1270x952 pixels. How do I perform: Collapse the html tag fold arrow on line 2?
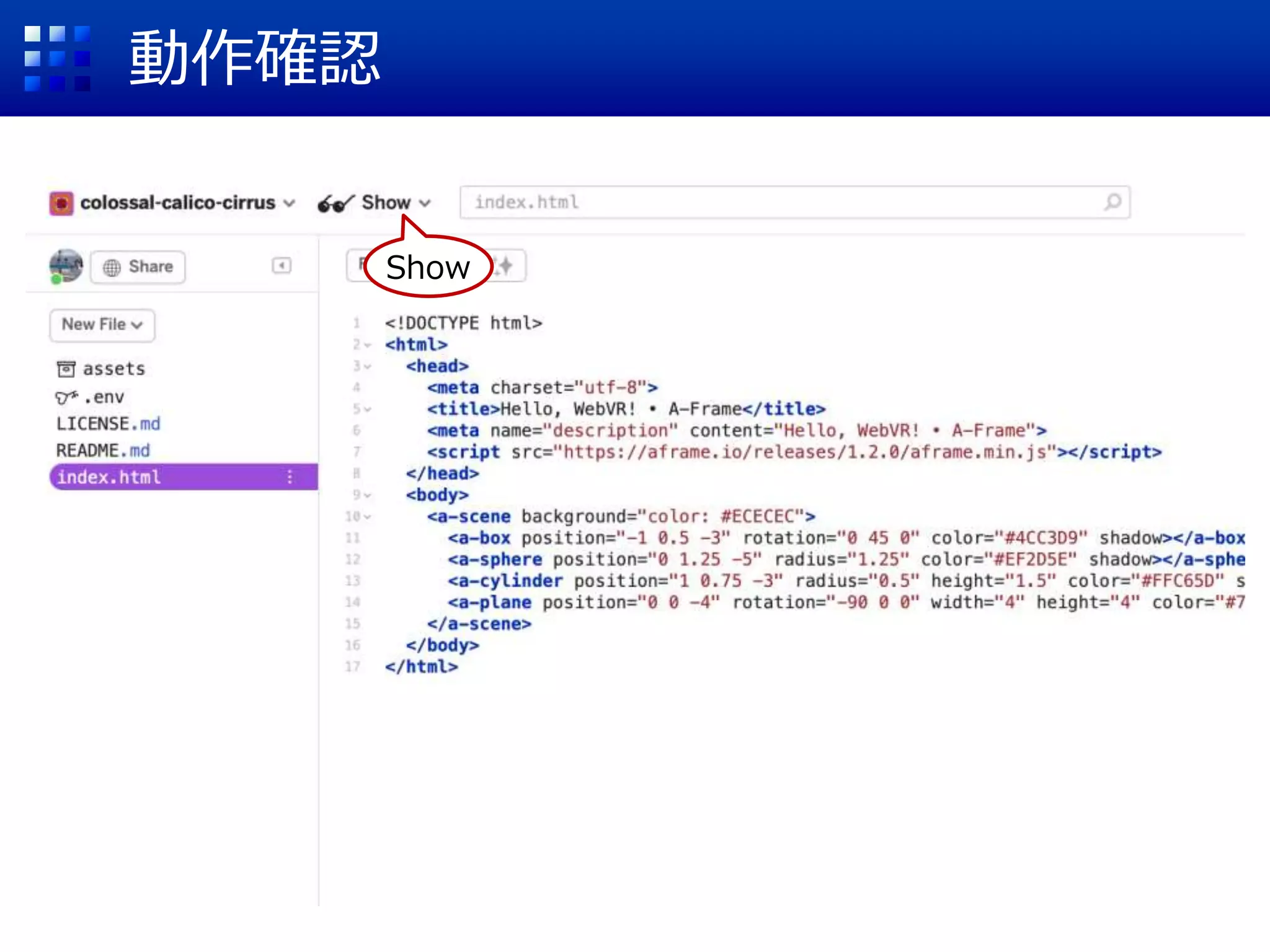368,345
